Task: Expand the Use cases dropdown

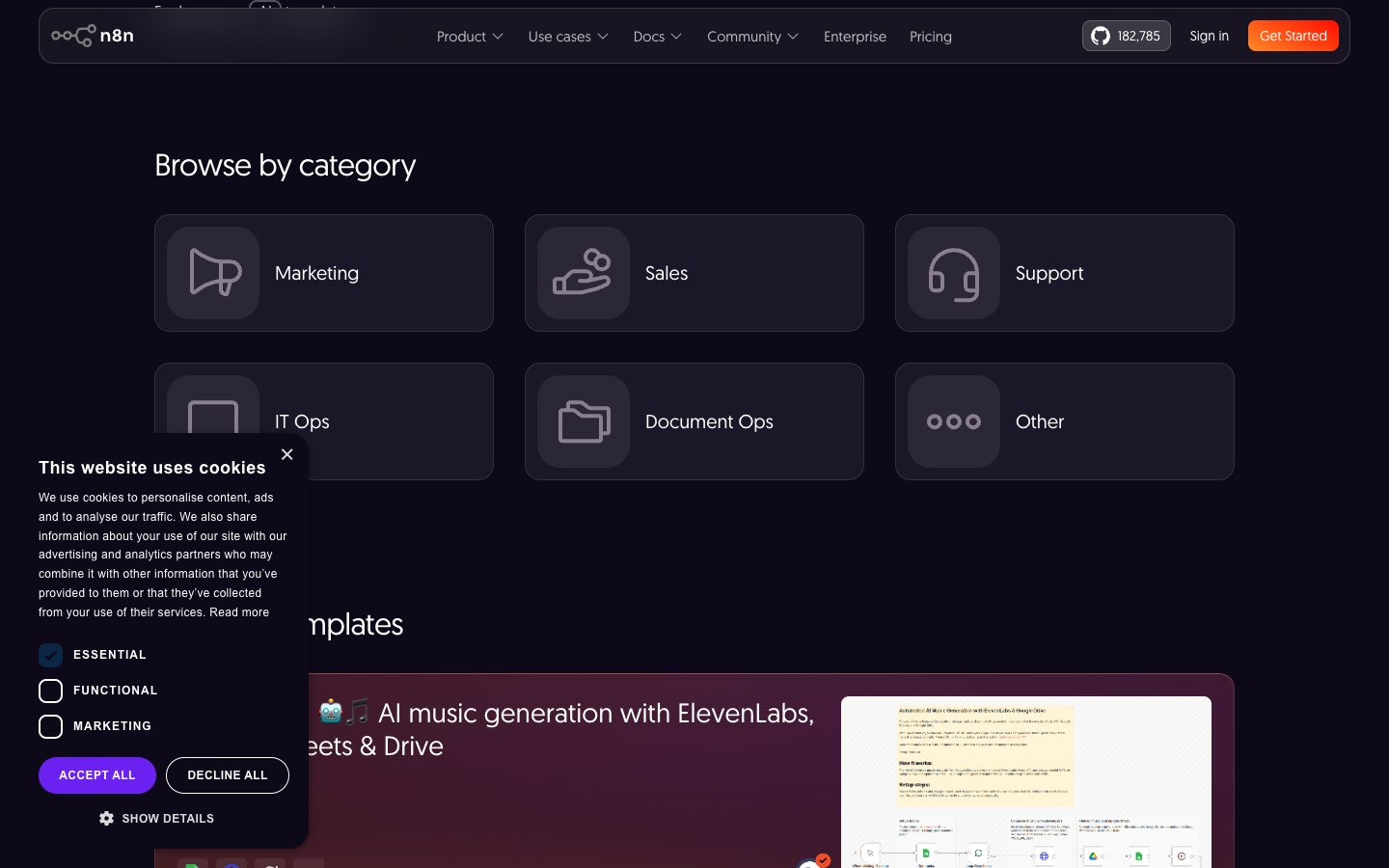Action: (x=568, y=37)
